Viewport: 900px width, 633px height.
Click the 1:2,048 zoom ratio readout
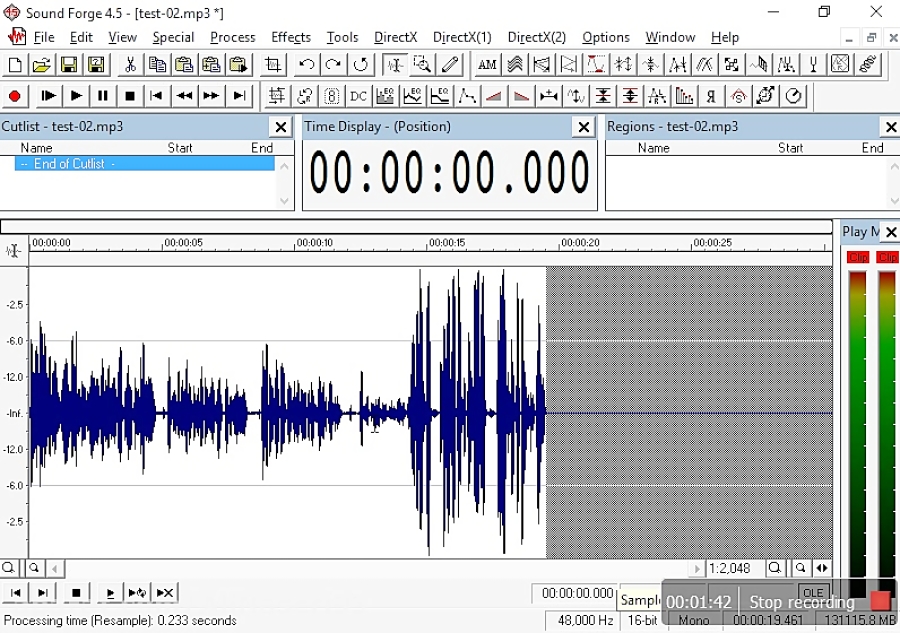pyautogui.click(x=730, y=568)
